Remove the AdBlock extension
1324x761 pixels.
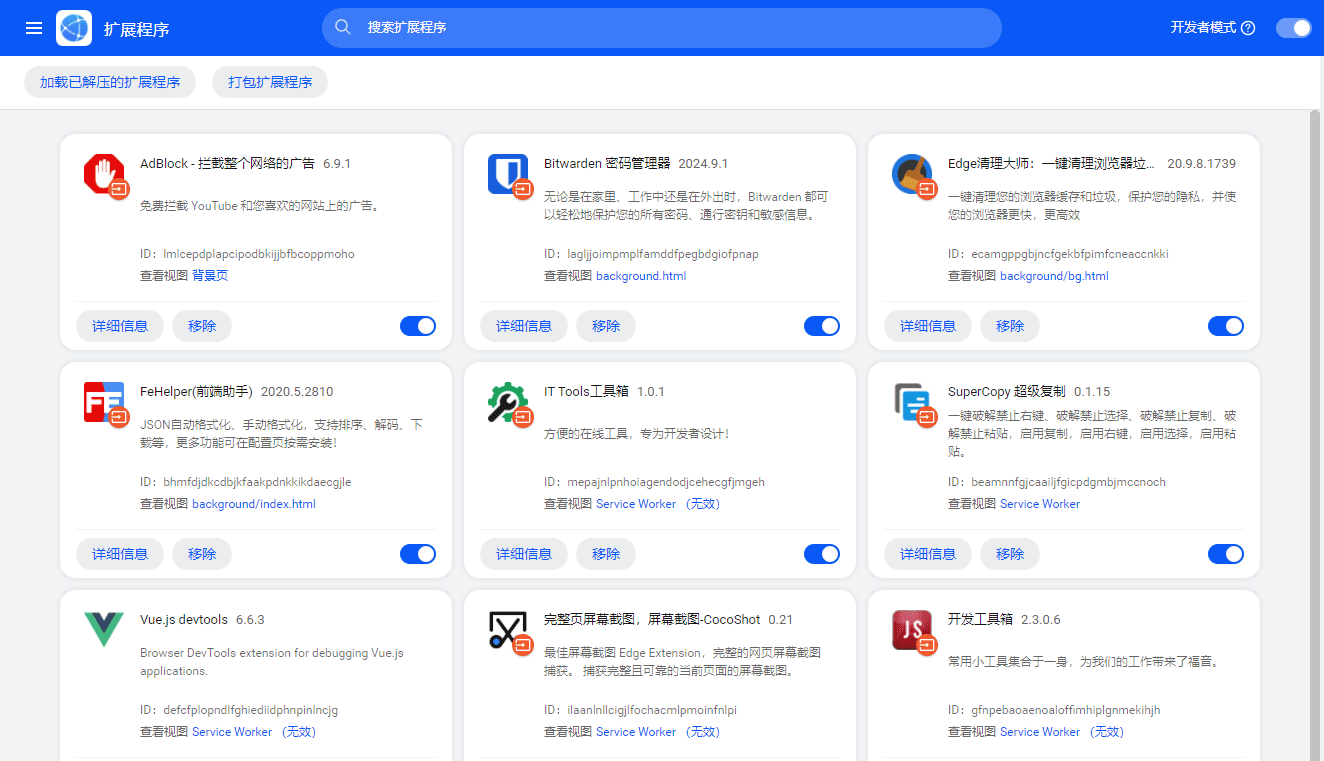202,326
